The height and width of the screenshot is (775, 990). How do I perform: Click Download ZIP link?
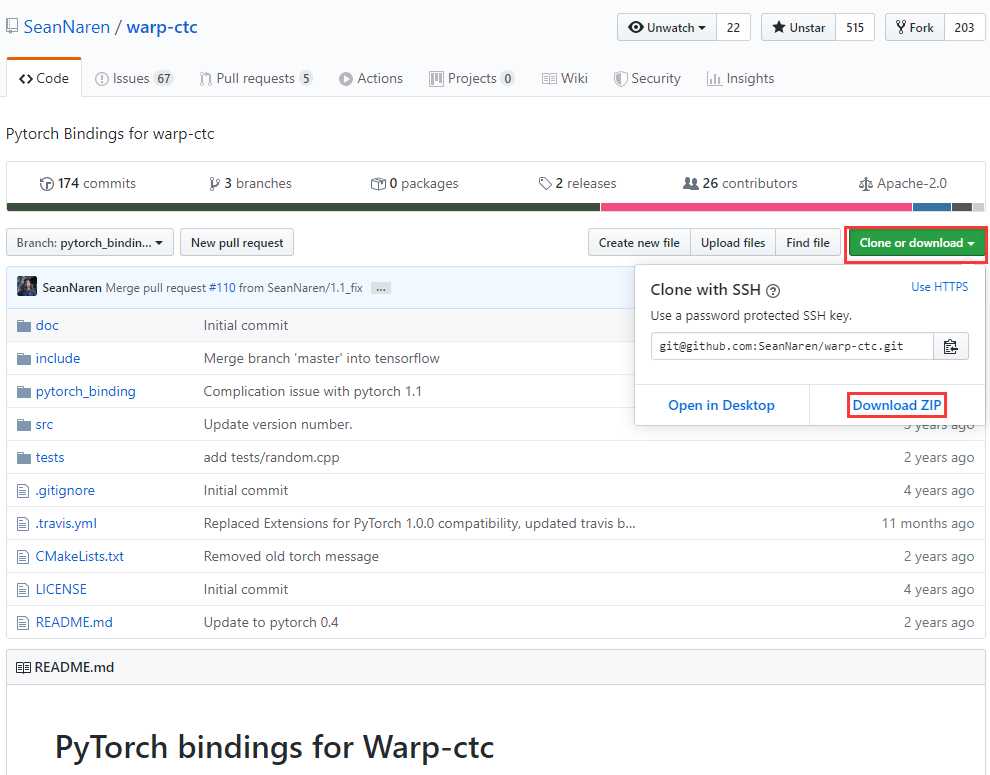[897, 405]
